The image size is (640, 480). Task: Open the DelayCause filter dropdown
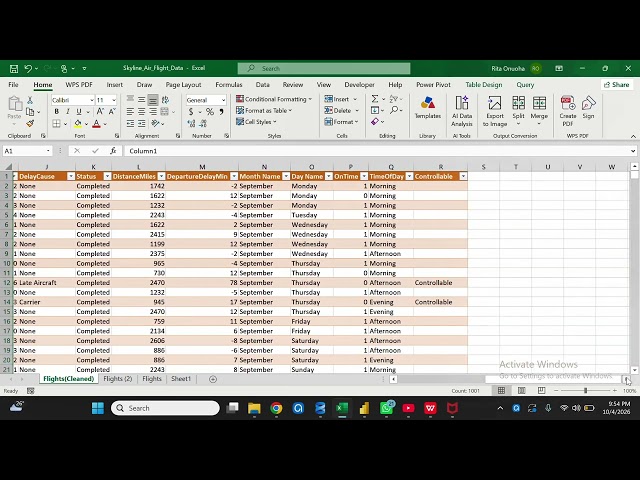point(71,176)
